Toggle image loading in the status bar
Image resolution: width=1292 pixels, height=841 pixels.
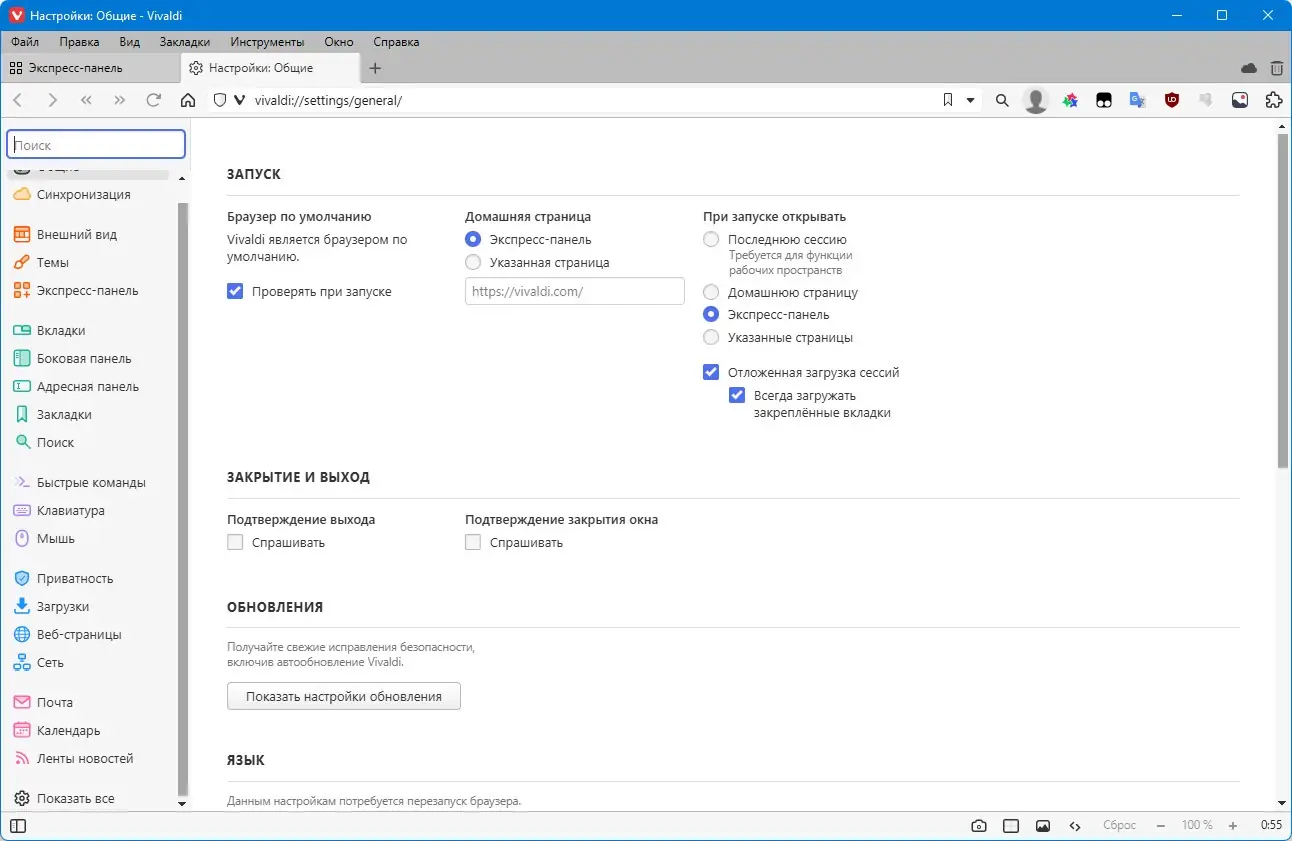1043,826
